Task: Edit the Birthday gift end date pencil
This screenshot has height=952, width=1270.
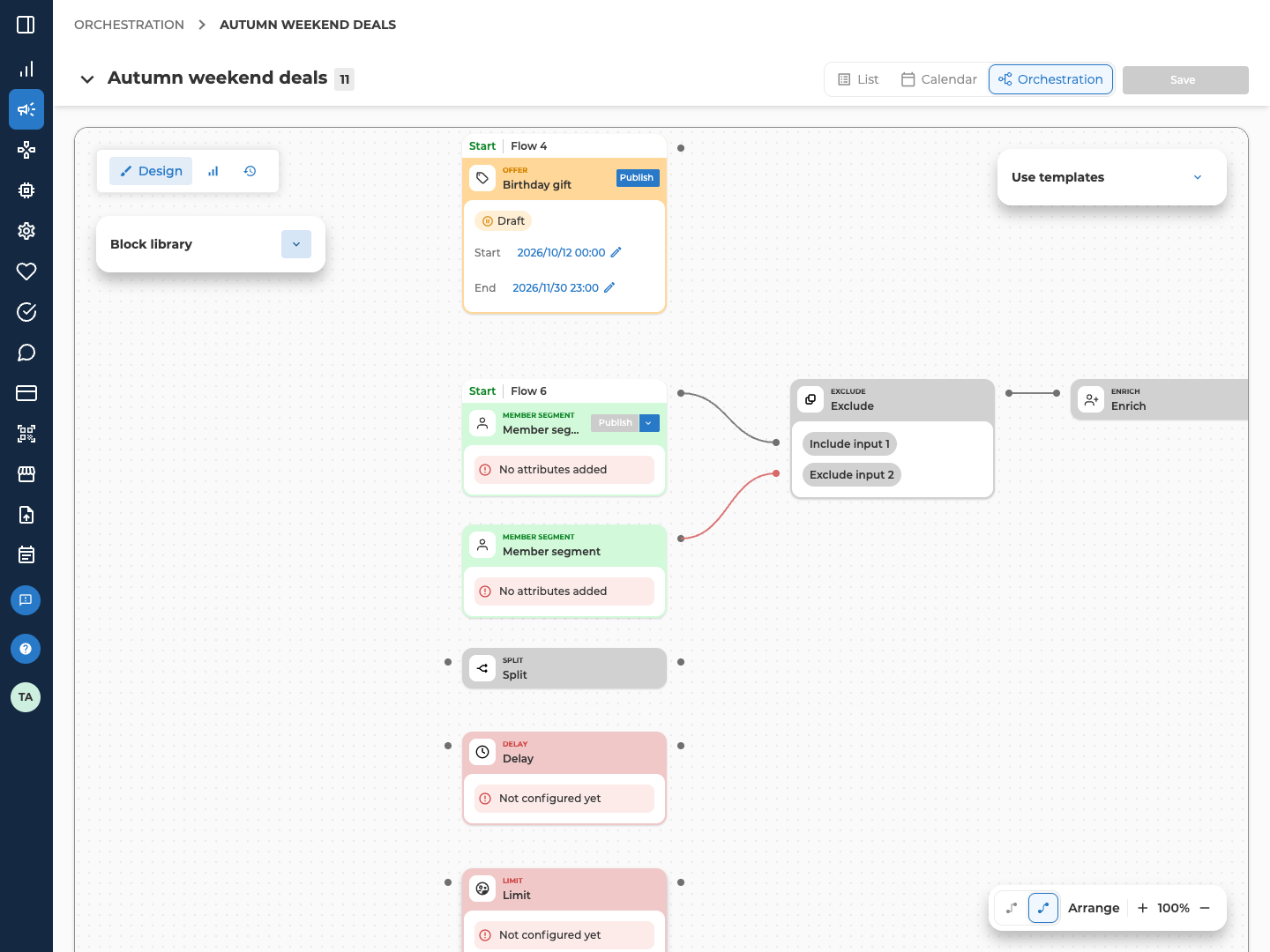Action: (609, 287)
